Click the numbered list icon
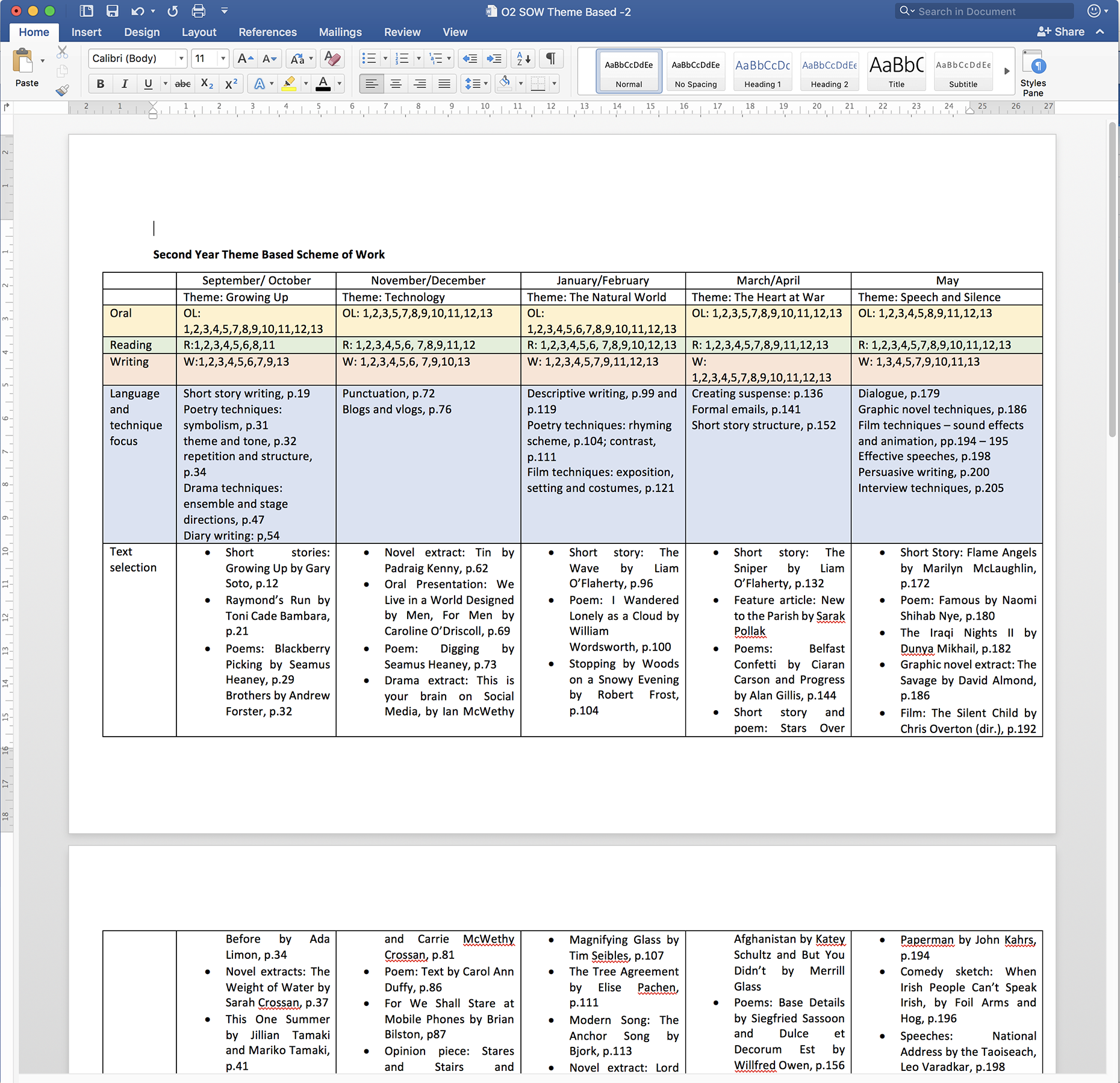The image size is (1120, 1083). [x=402, y=58]
